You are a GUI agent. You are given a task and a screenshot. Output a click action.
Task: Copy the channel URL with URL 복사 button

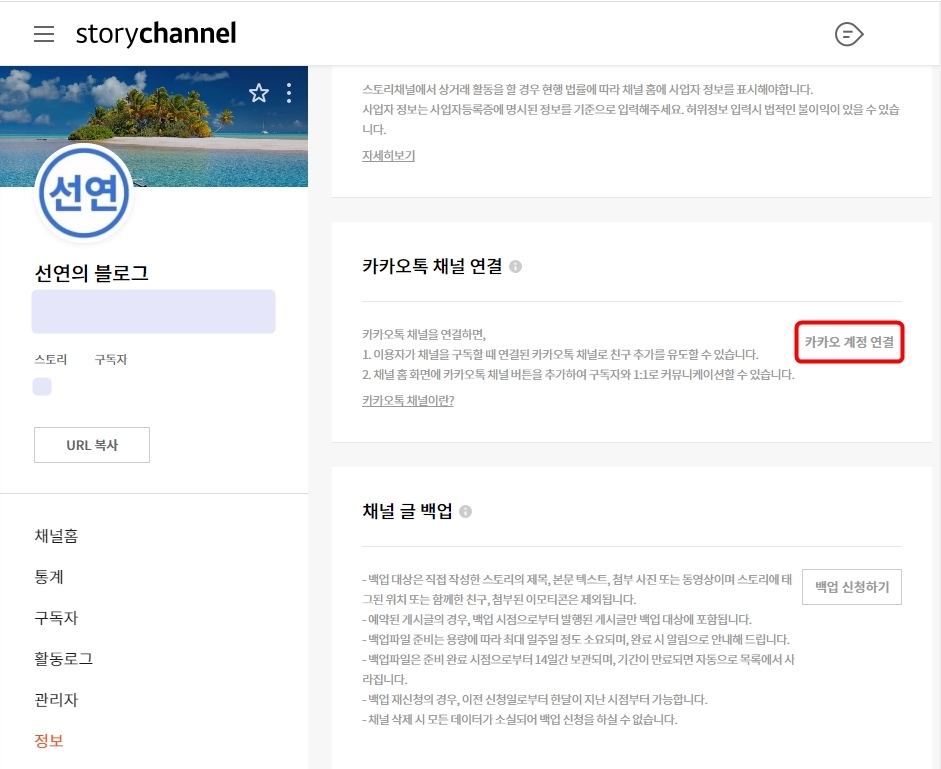coord(91,444)
